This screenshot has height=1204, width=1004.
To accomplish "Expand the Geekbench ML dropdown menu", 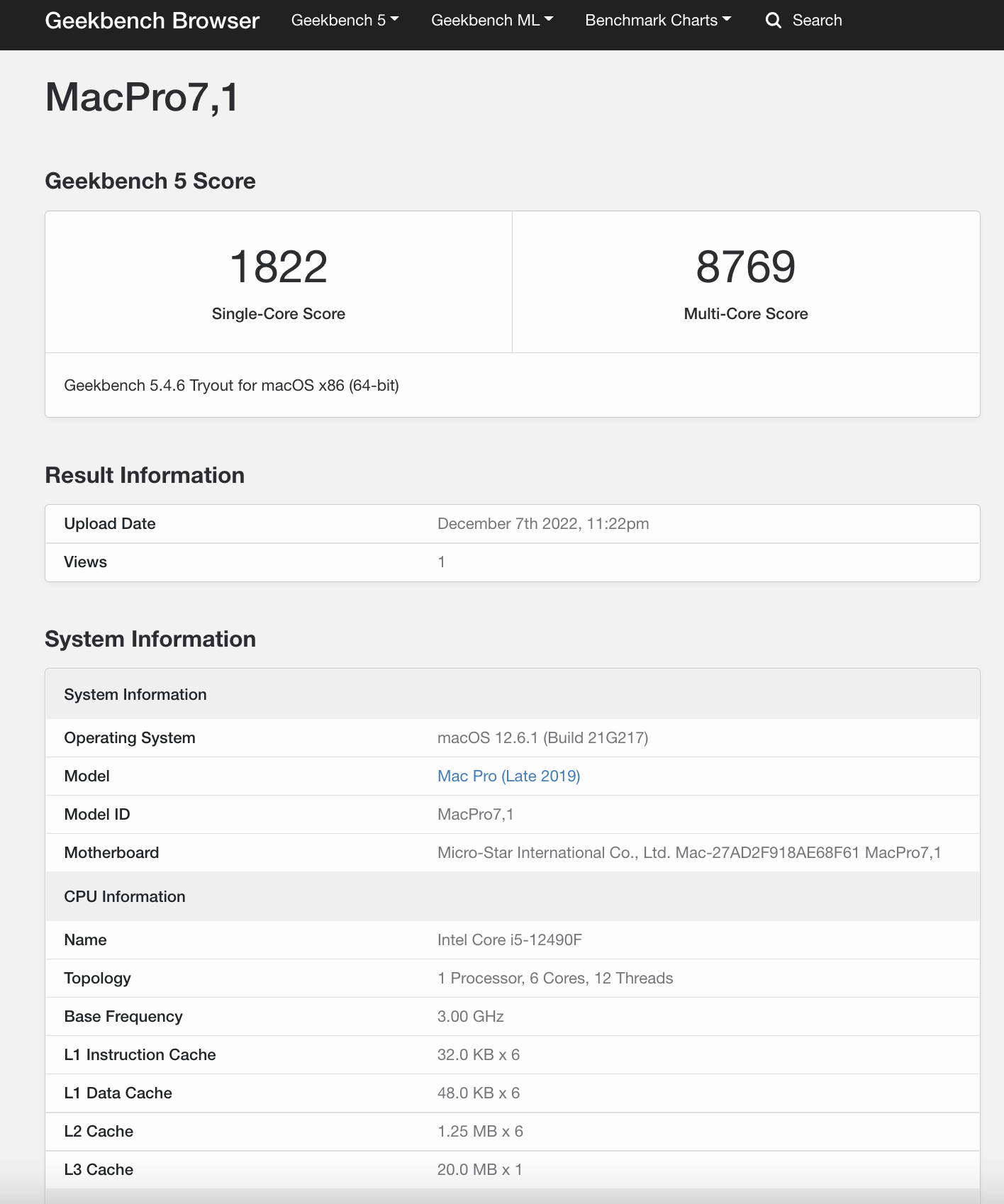I will 492,21.
